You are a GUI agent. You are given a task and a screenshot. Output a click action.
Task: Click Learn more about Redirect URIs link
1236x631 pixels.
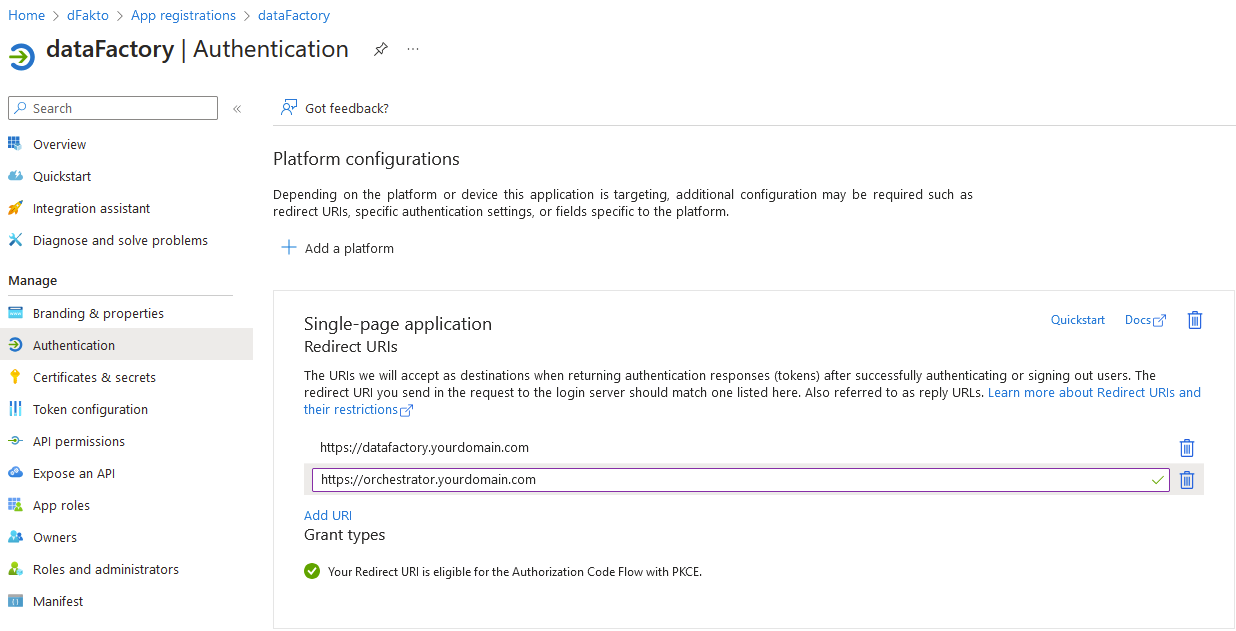point(1094,393)
